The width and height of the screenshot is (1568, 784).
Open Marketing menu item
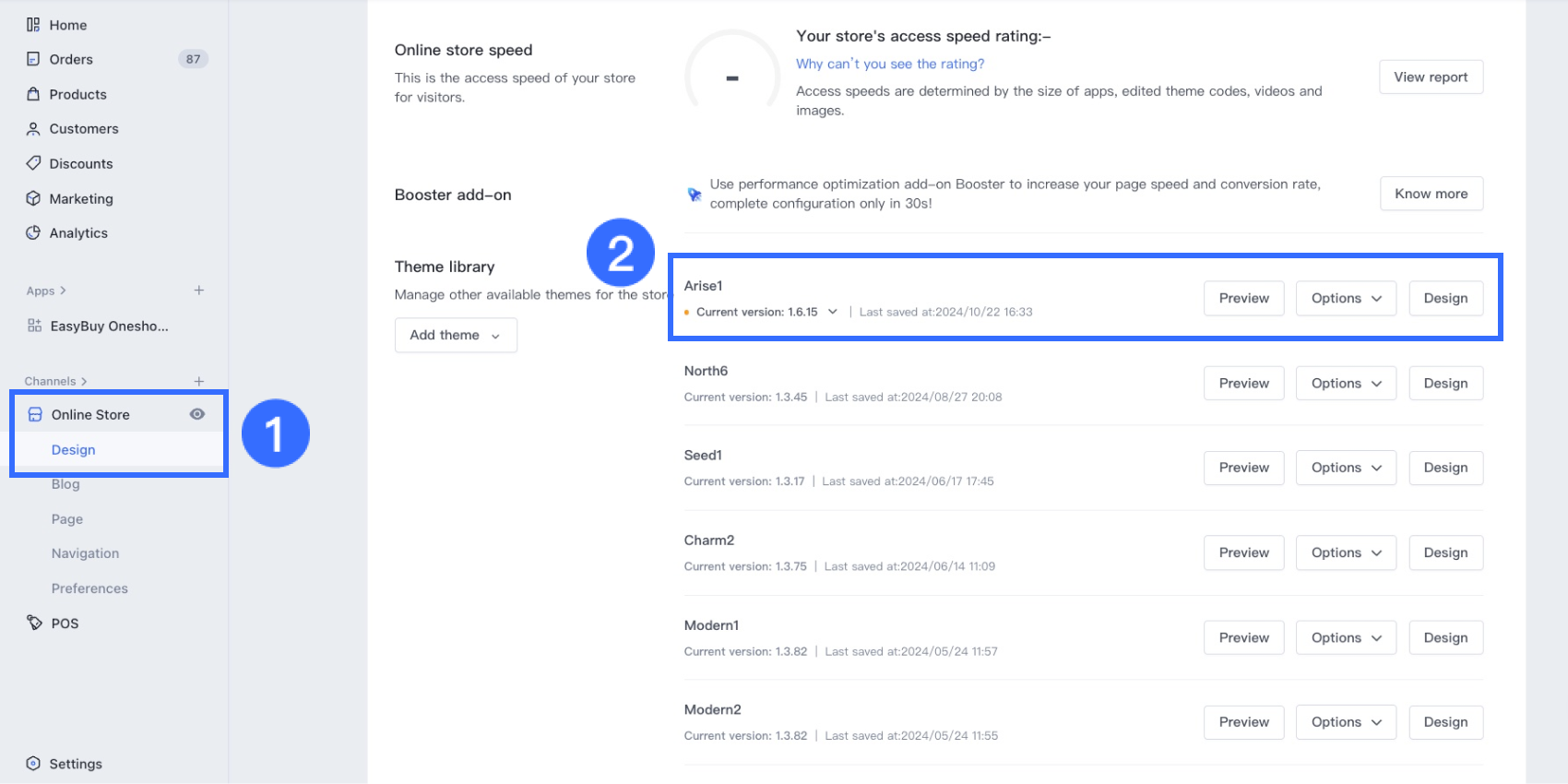coord(81,198)
